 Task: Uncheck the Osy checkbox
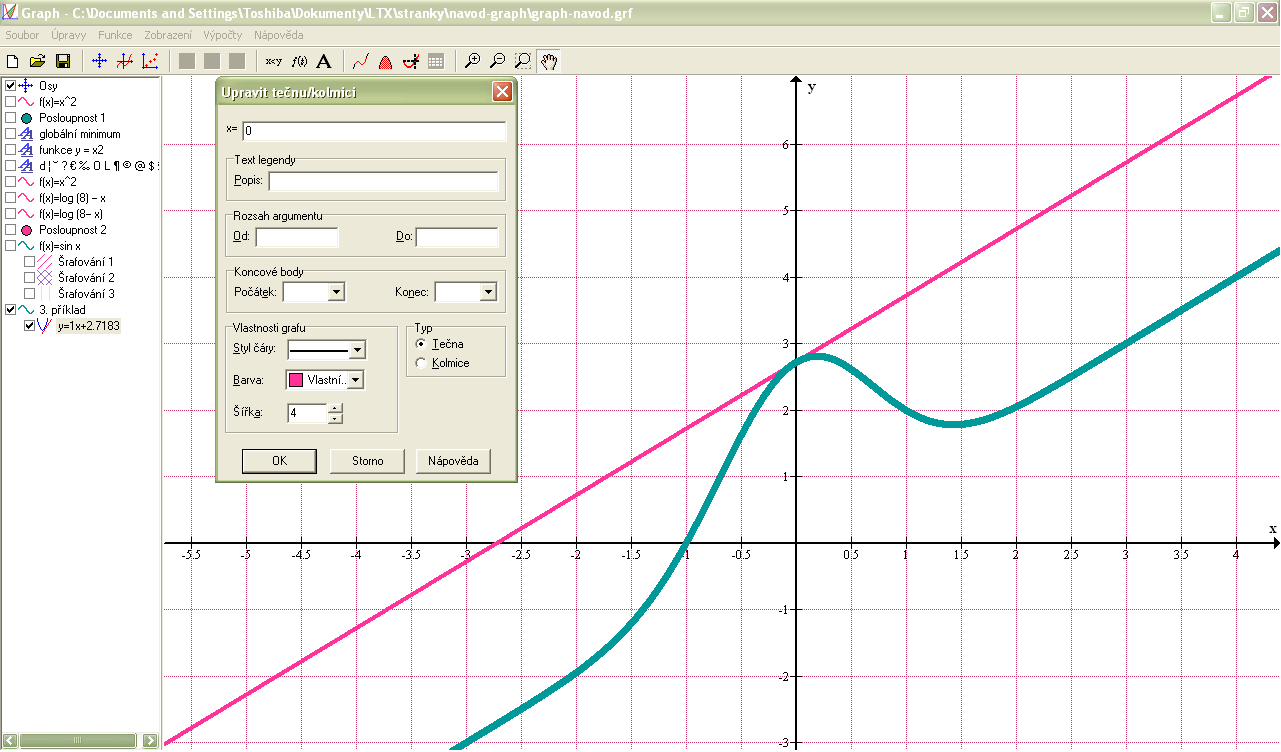[x=11, y=86]
